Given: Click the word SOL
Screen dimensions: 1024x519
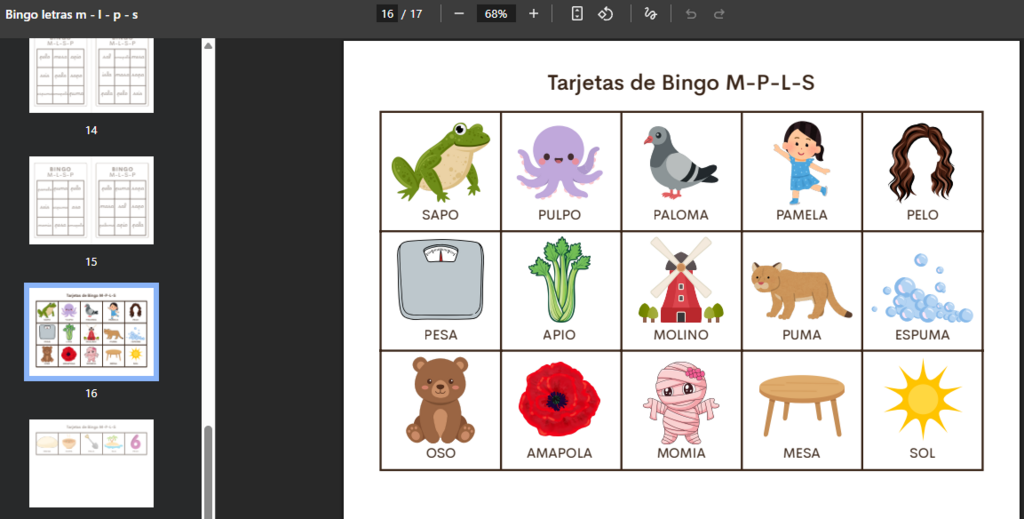Looking at the screenshot, I should (922, 453).
